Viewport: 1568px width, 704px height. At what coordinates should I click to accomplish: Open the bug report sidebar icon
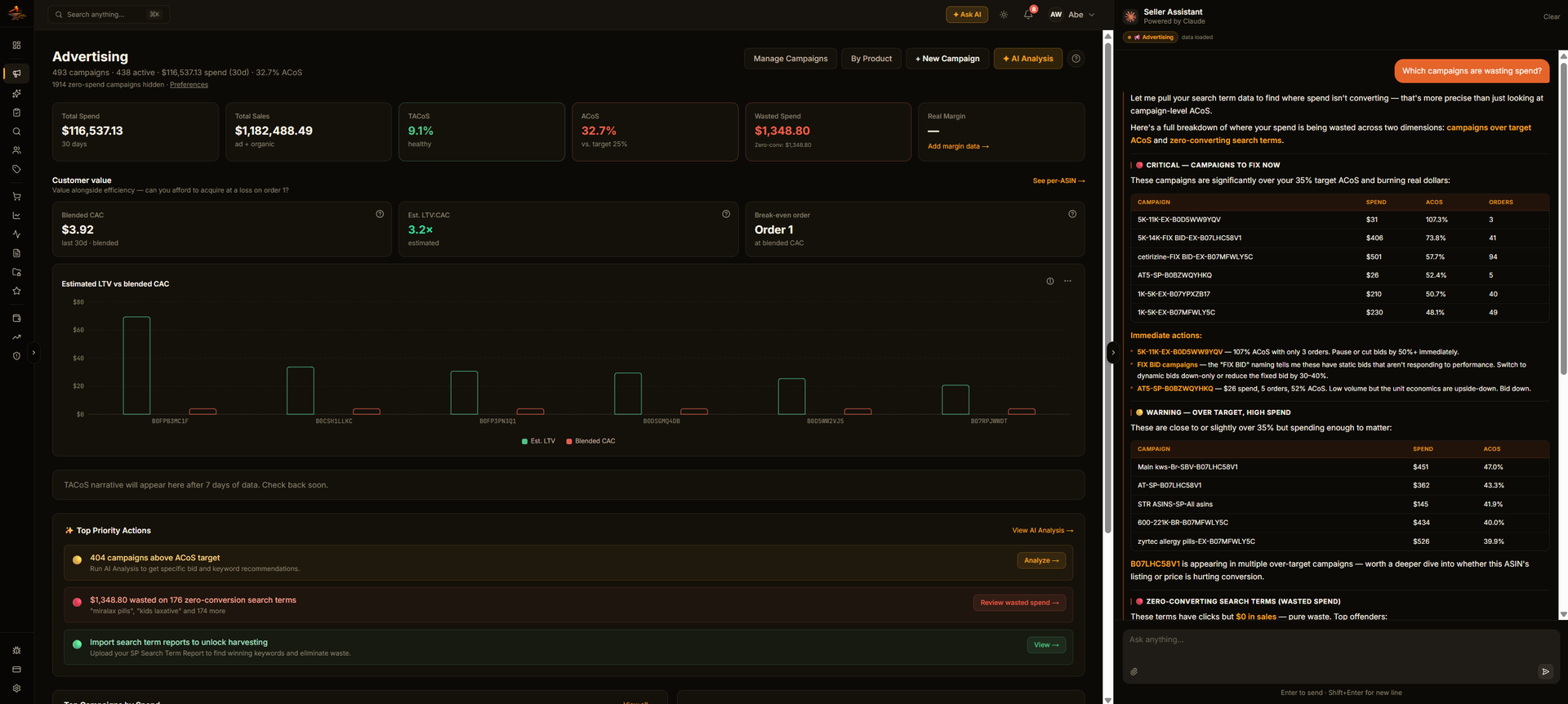[16, 651]
